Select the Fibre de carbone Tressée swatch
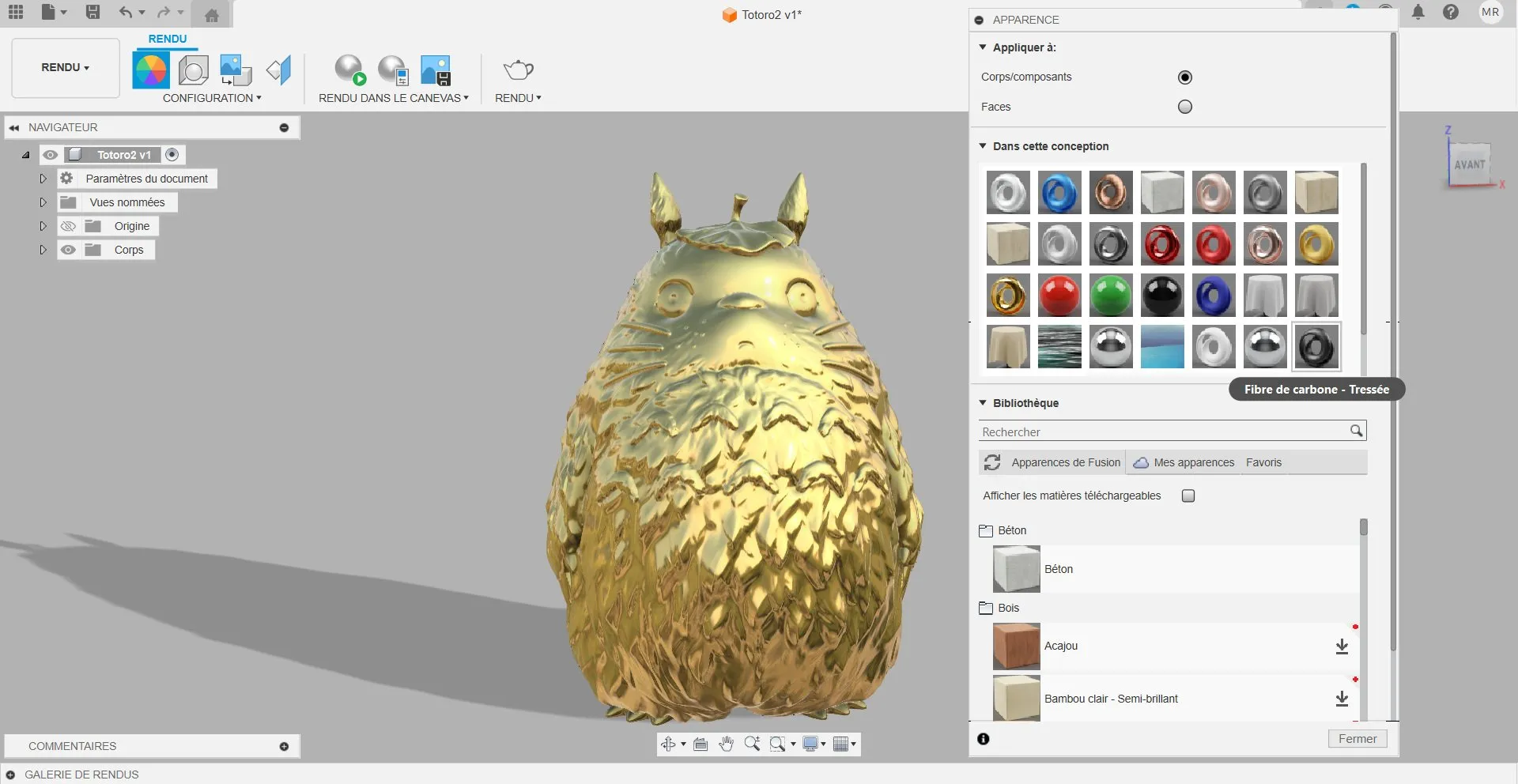 (1316, 347)
